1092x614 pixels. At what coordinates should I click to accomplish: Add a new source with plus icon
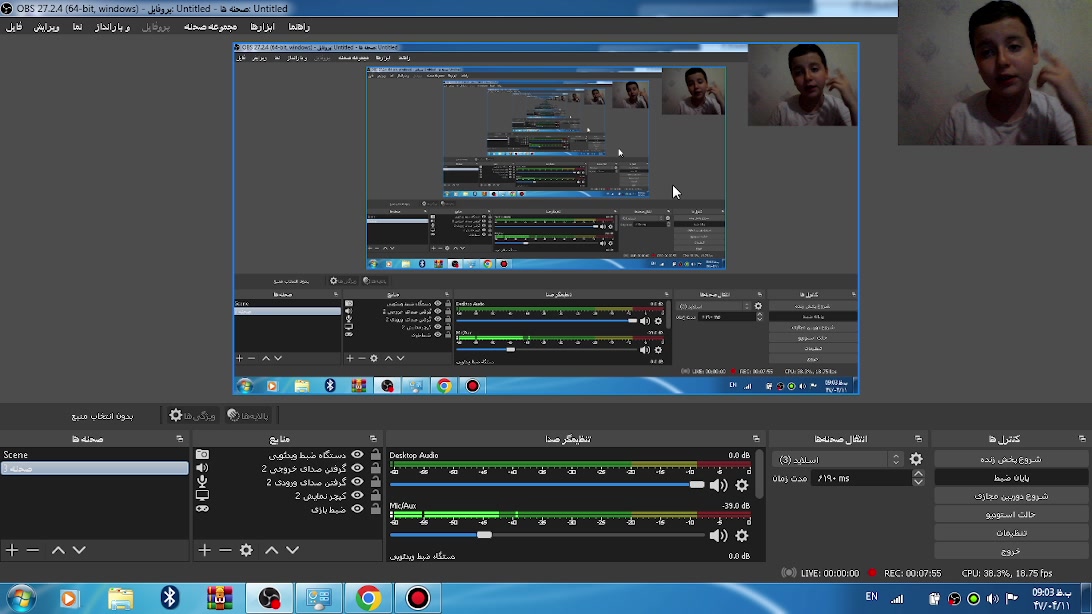pyautogui.click(x=204, y=550)
